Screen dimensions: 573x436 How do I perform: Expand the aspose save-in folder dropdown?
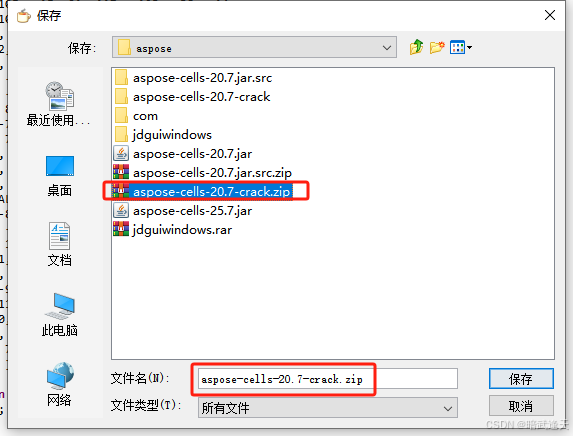254,48
